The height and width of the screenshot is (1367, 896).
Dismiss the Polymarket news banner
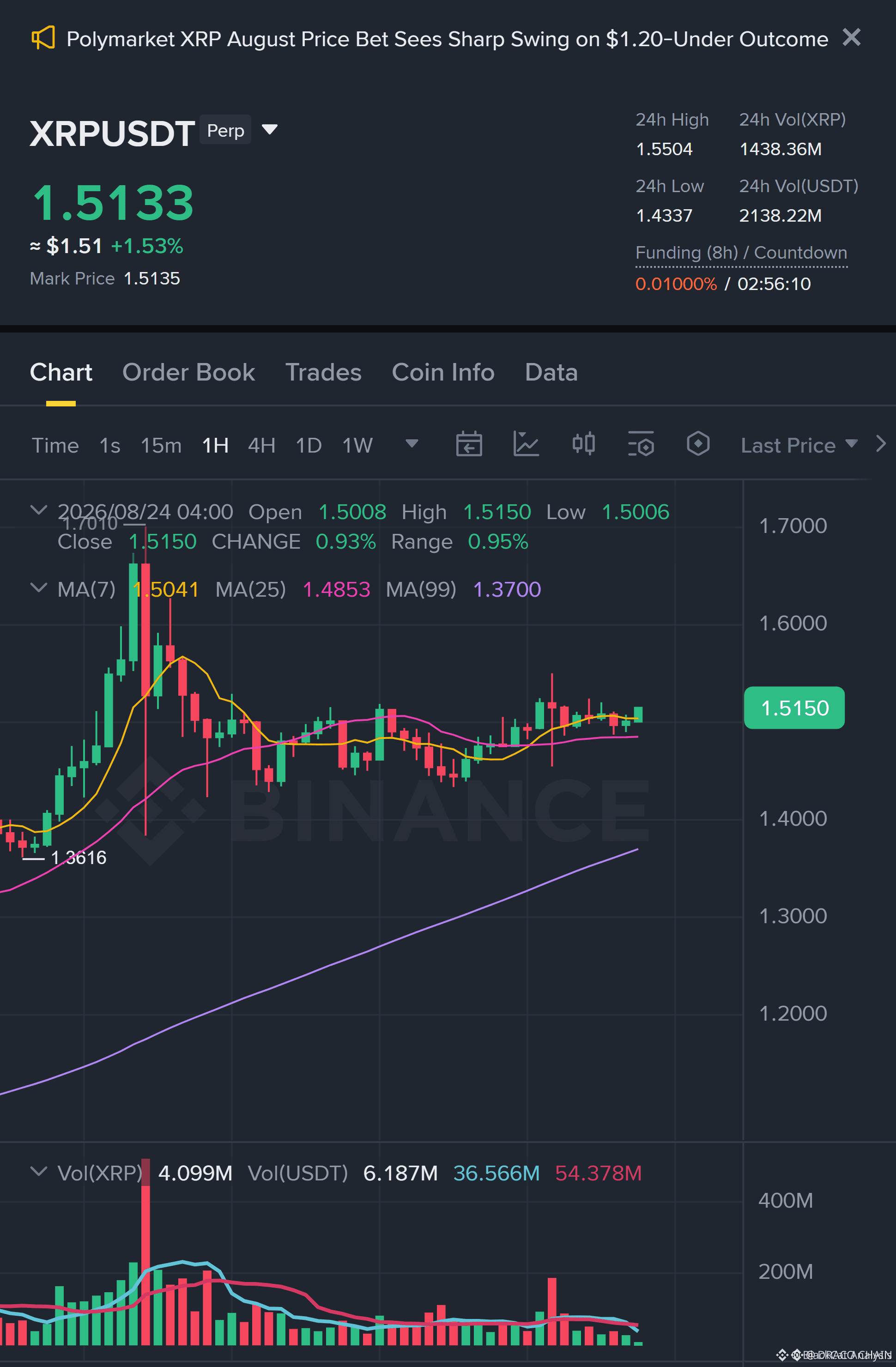[851, 37]
